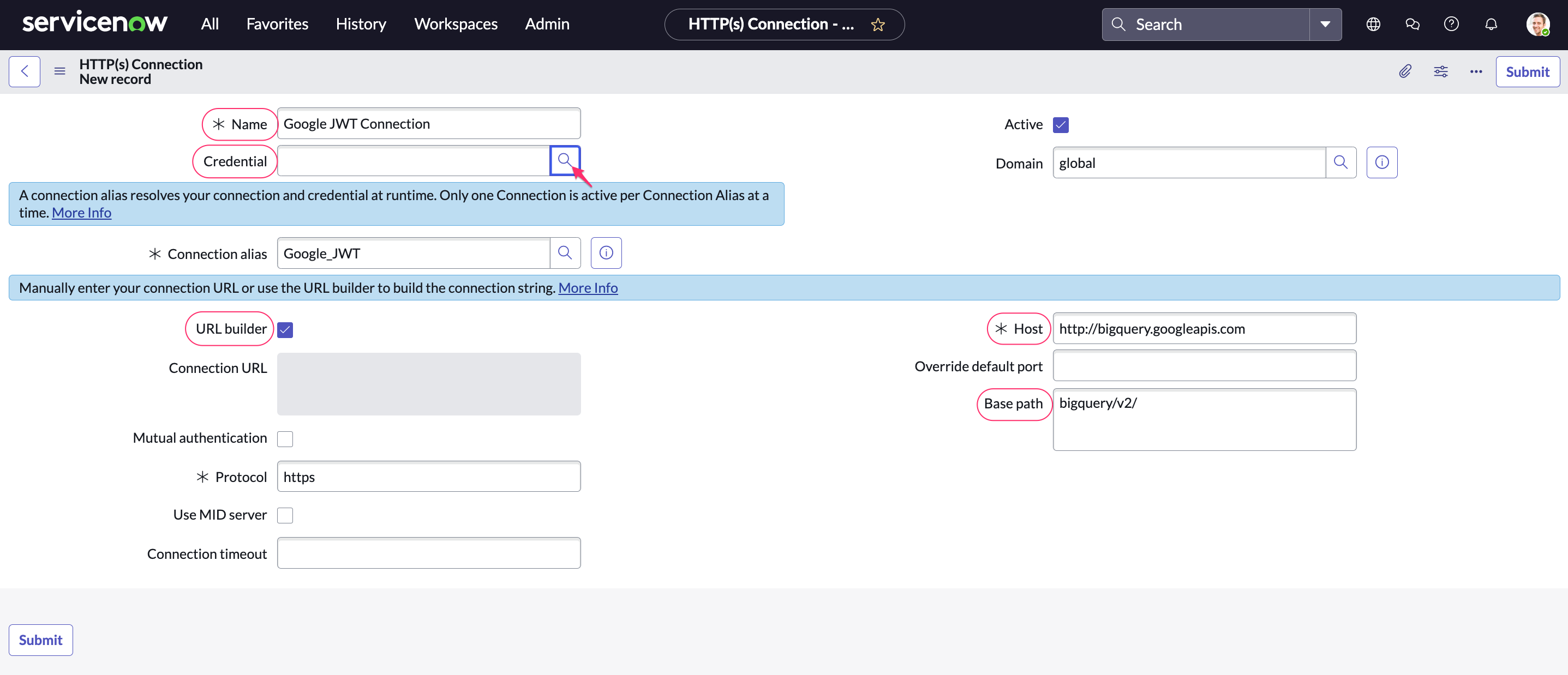Open the History menu

tap(361, 23)
